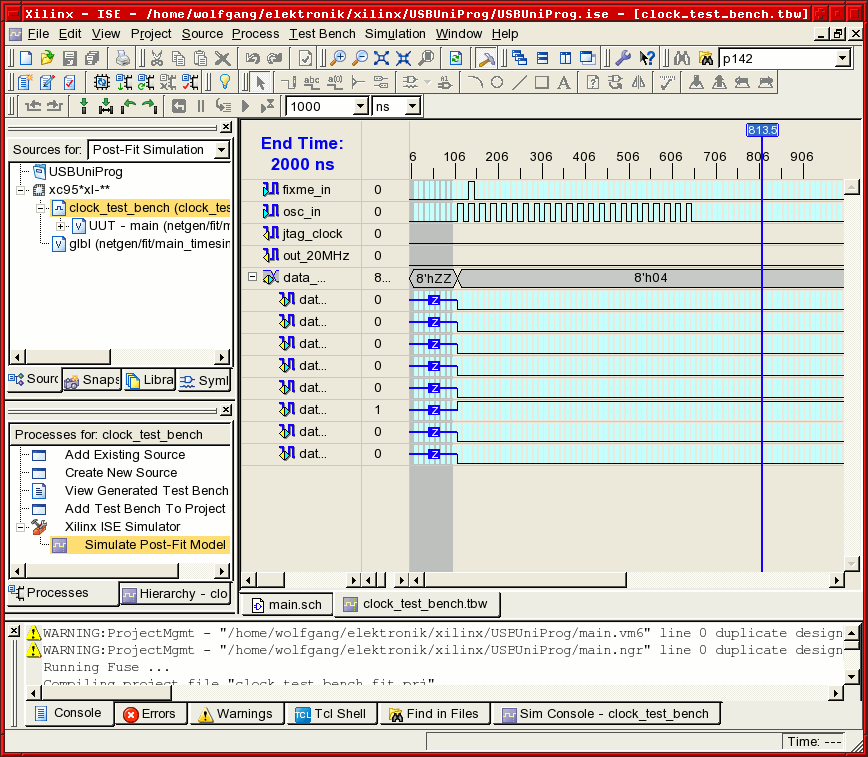Open a file using the folder icon
The width and height of the screenshot is (868, 757).
click(48, 58)
